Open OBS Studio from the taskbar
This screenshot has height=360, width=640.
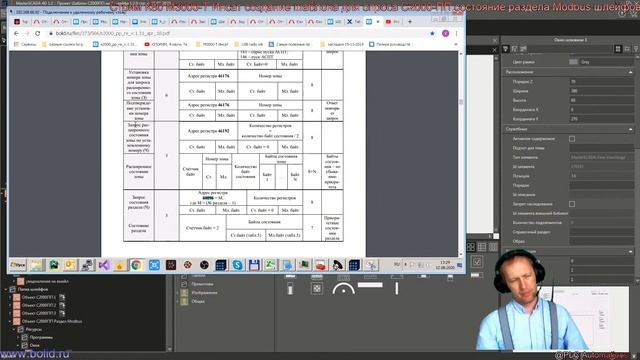pos(204,265)
